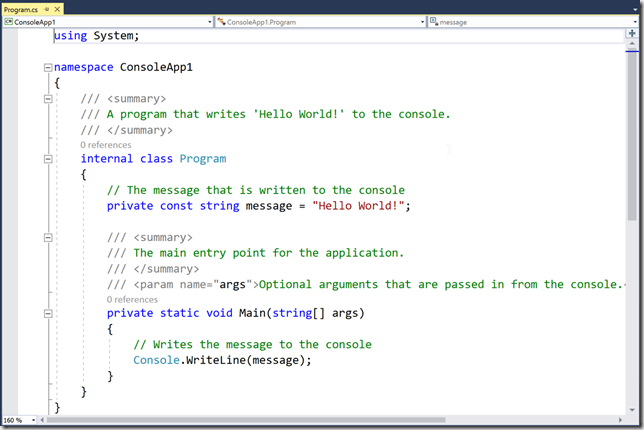
Task: Pin the Program.cs tab
Action: tap(46, 7)
